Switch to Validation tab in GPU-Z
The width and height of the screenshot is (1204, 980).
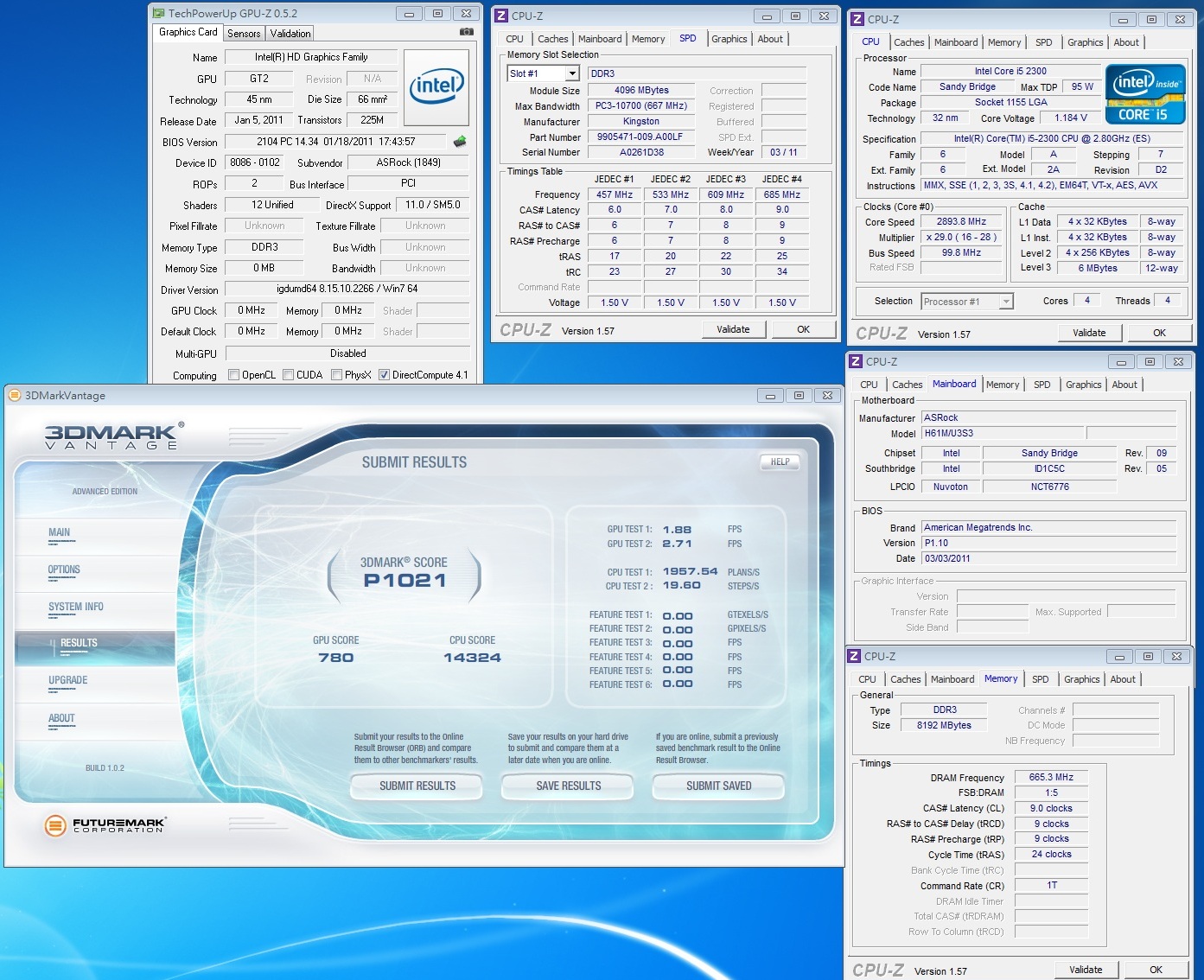290,33
